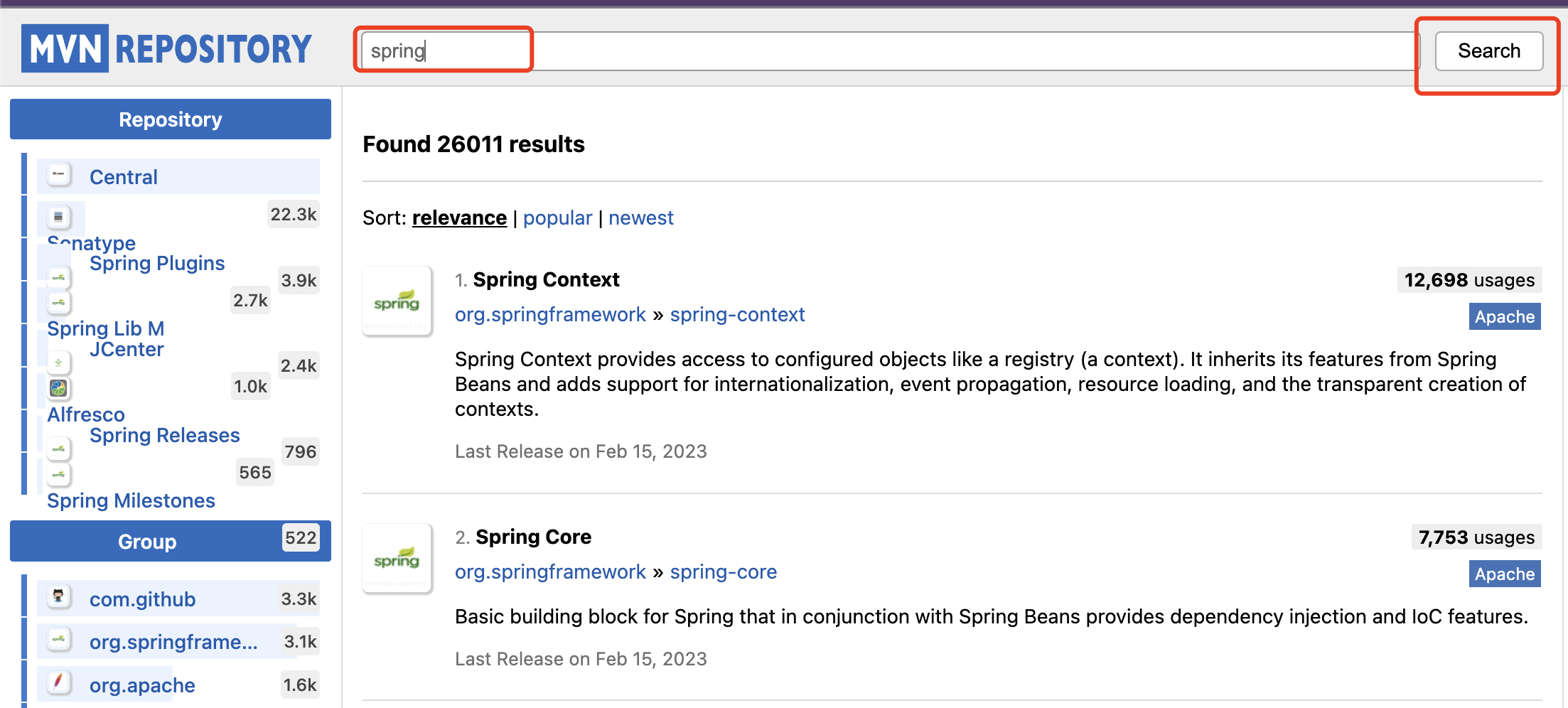Image resolution: width=1568 pixels, height=708 pixels.
Task: Open the Spring Core result title
Action: (x=533, y=537)
